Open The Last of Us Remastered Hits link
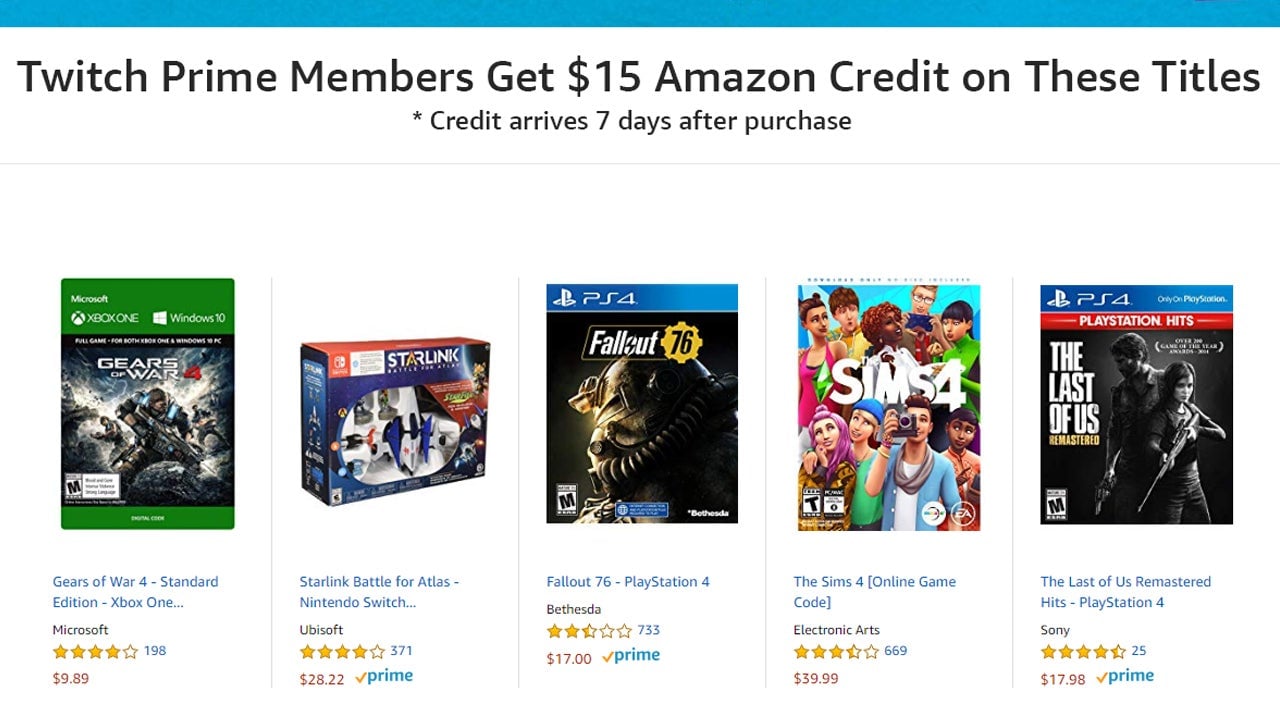Screen dimensions: 1280x720 point(1125,592)
